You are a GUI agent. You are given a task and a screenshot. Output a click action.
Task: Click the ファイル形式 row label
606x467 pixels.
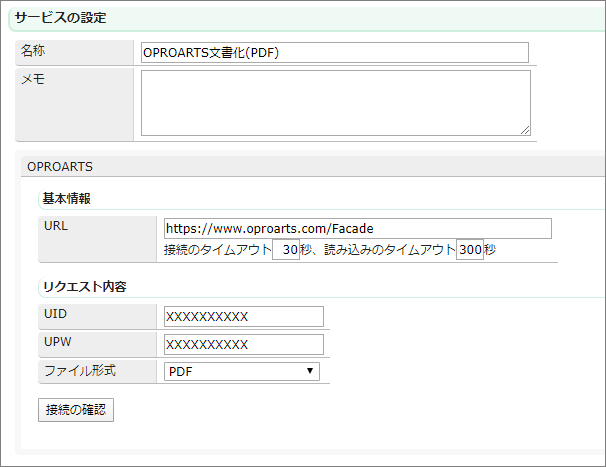click(80, 371)
